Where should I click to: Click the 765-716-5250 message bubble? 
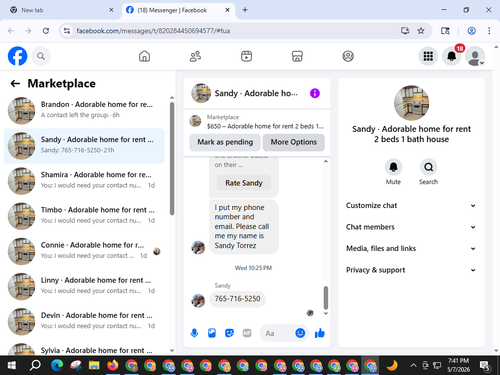237,299
